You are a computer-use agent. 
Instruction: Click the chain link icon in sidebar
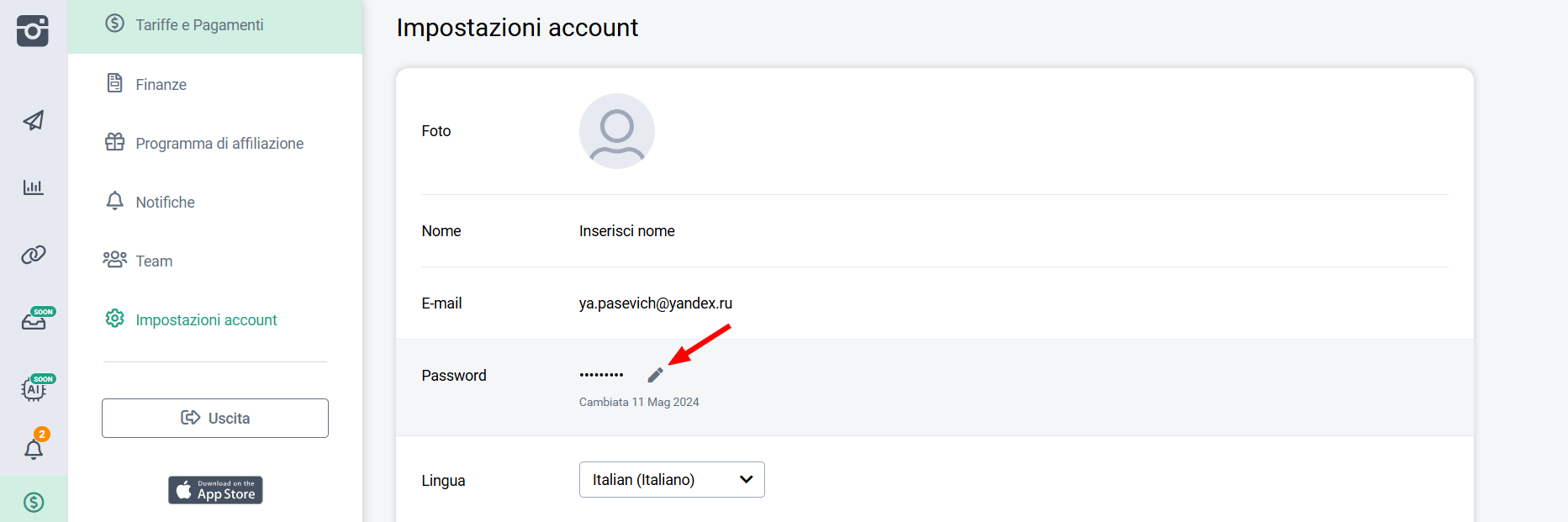pos(34,254)
